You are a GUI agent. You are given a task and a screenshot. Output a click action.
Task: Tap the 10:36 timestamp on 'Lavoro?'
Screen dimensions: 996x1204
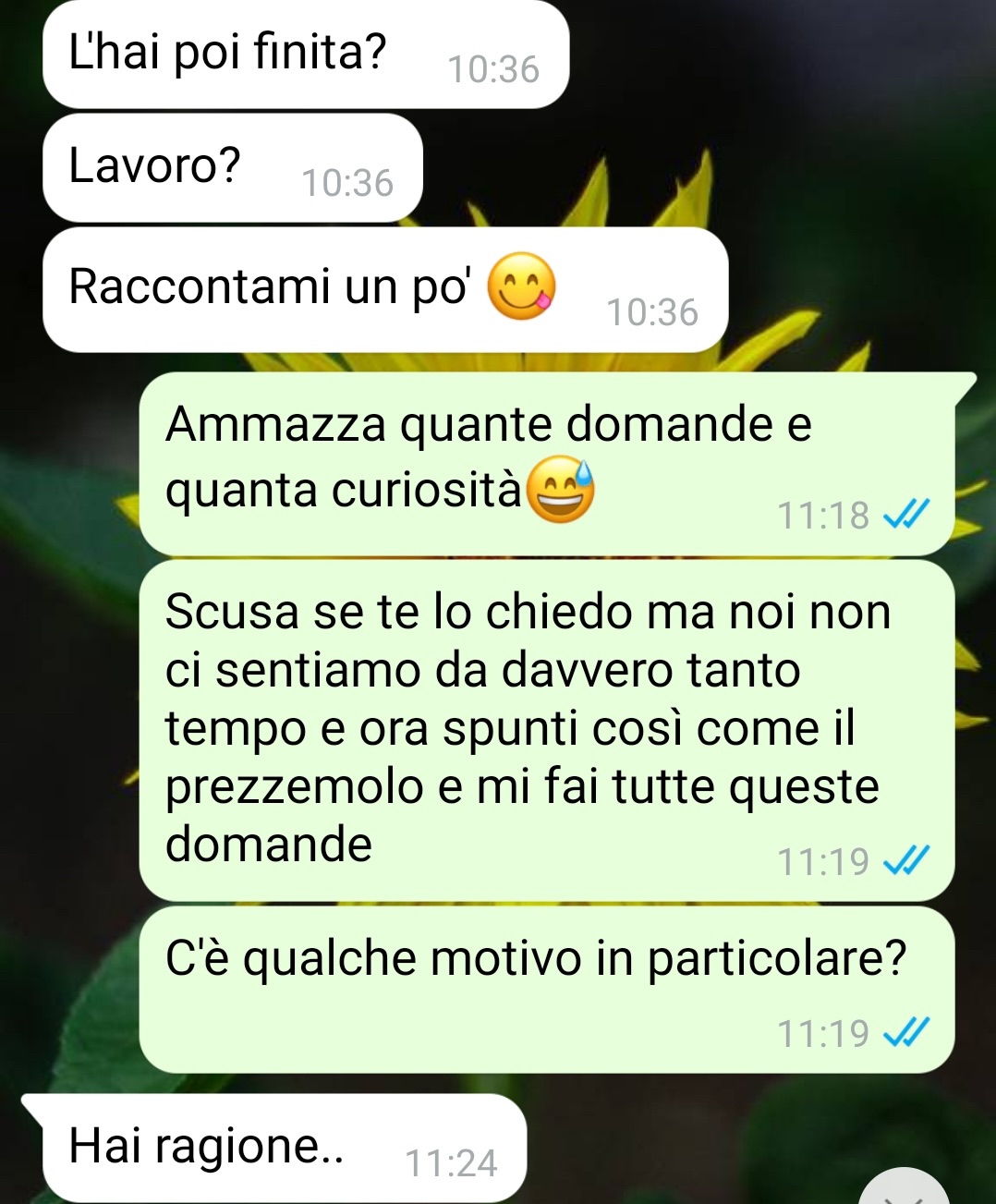(x=347, y=183)
